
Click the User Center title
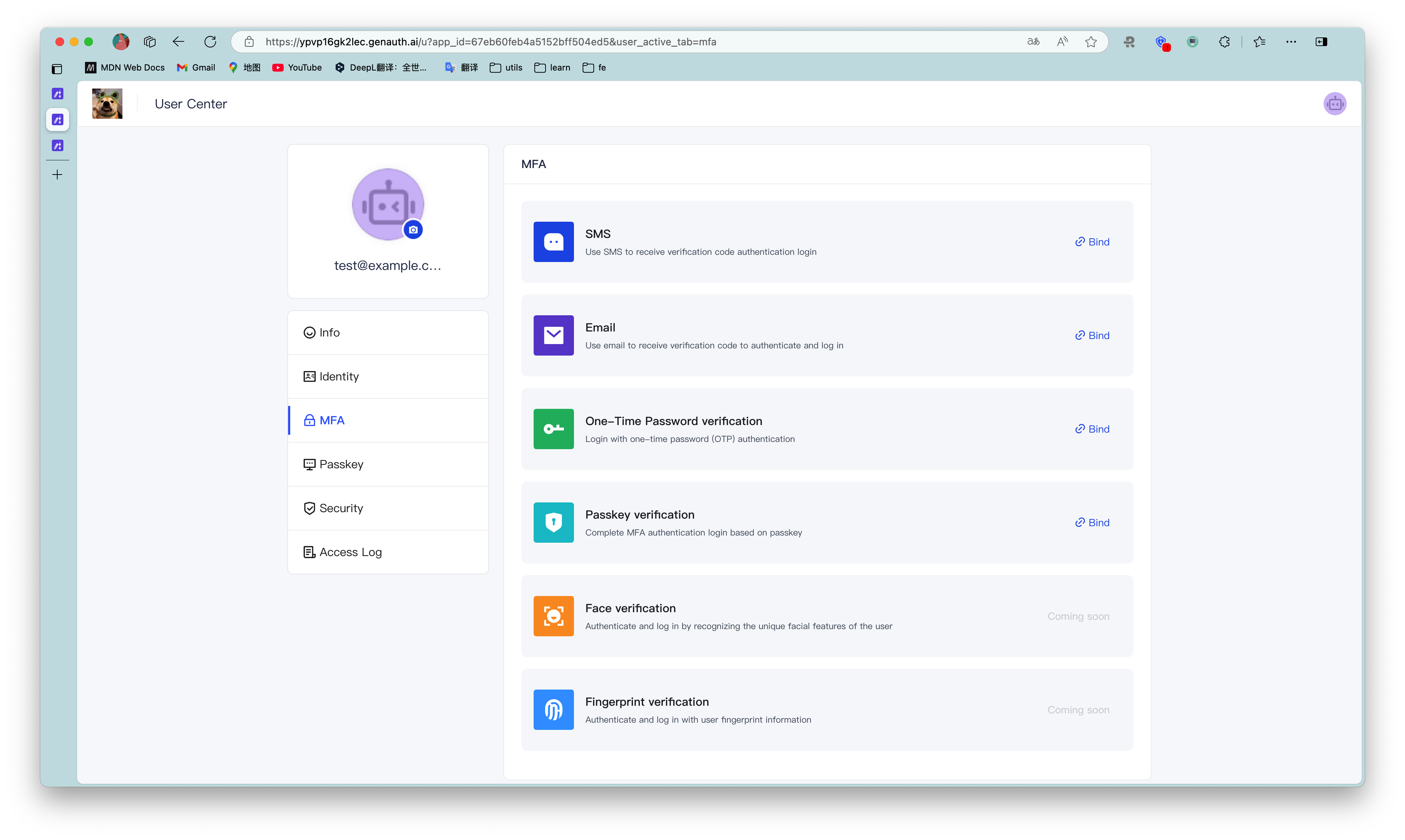(191, 104)
